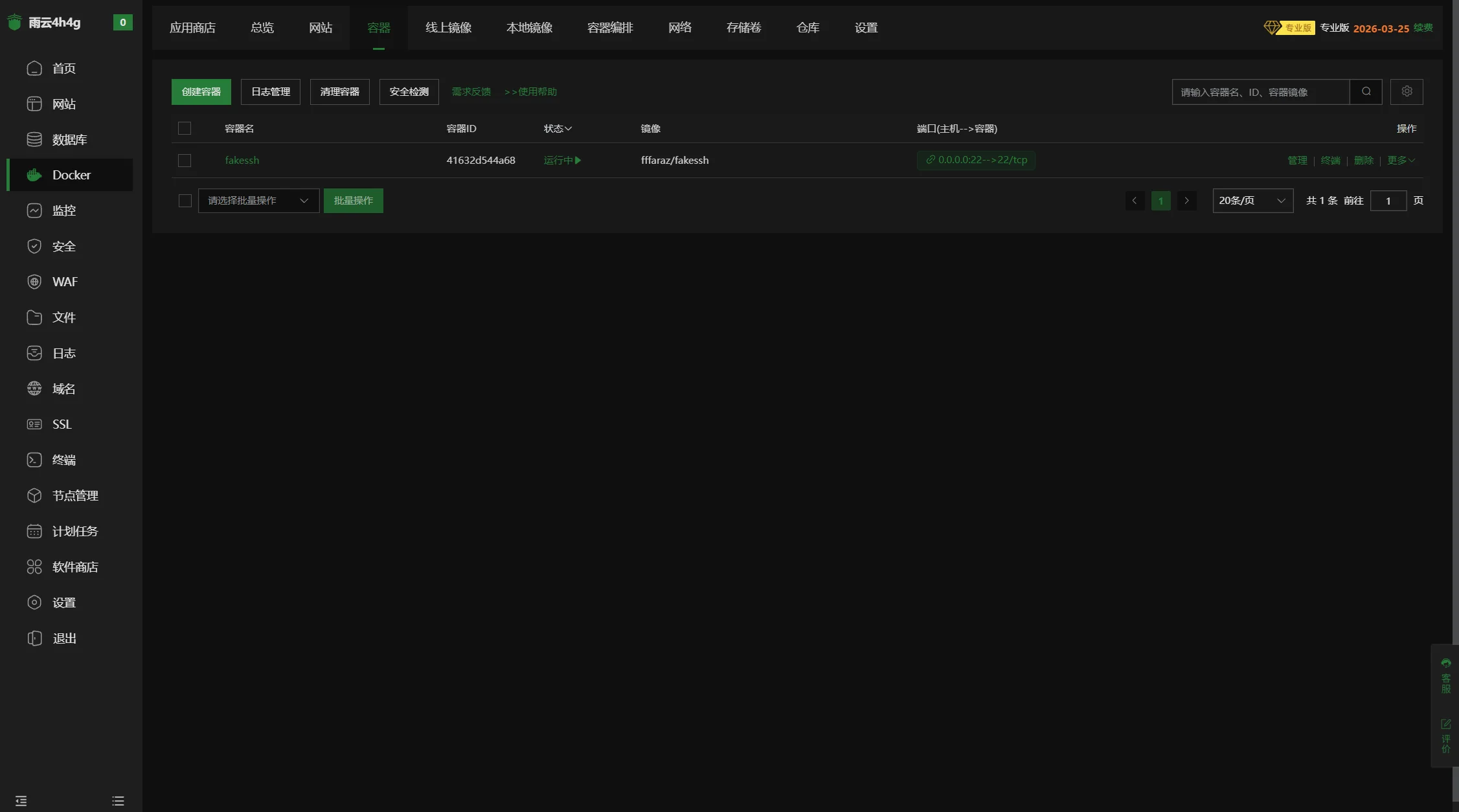This screenshot has height=812, width=1459.
Task: Collapse sidebar using bottom-left icon
Action: pos(21,801)
